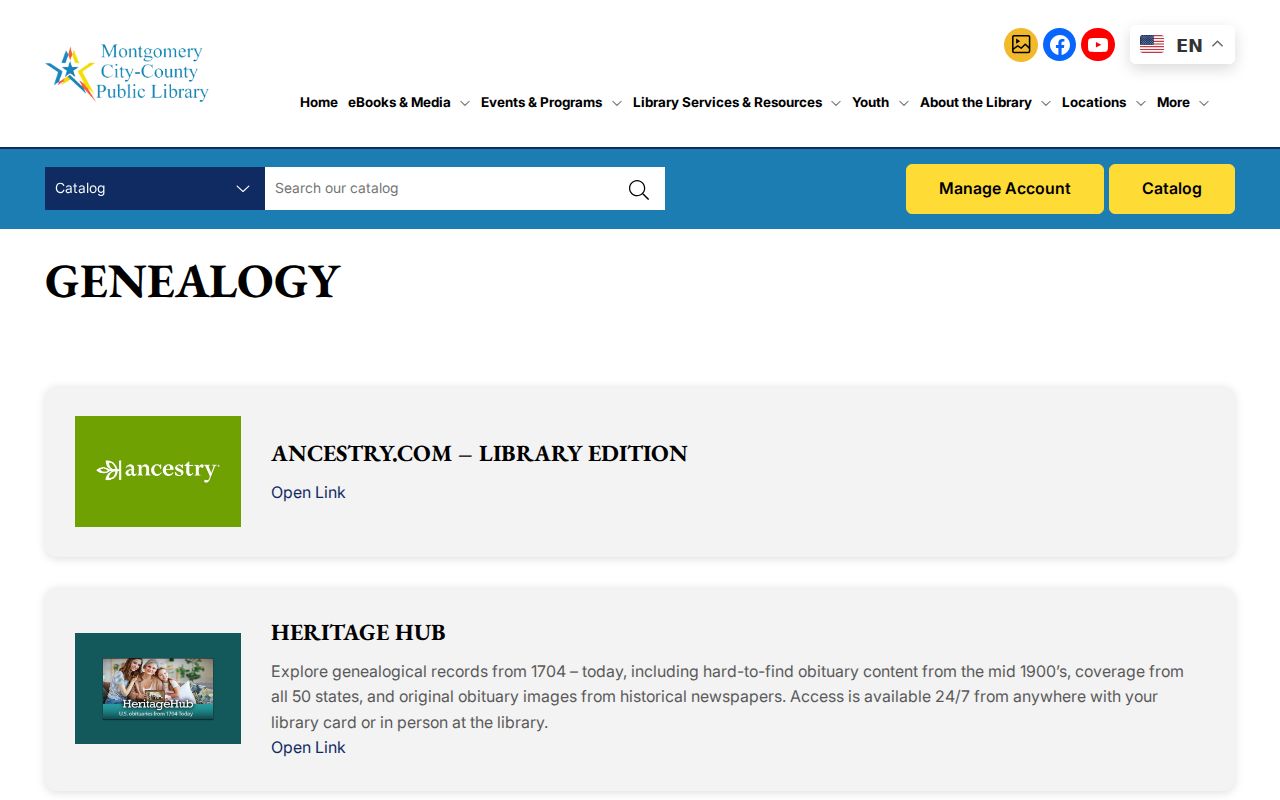This screenshot has width=1280, height=800.
Task: Click the Heritage Hub heading
Action: tap(358, 633)
